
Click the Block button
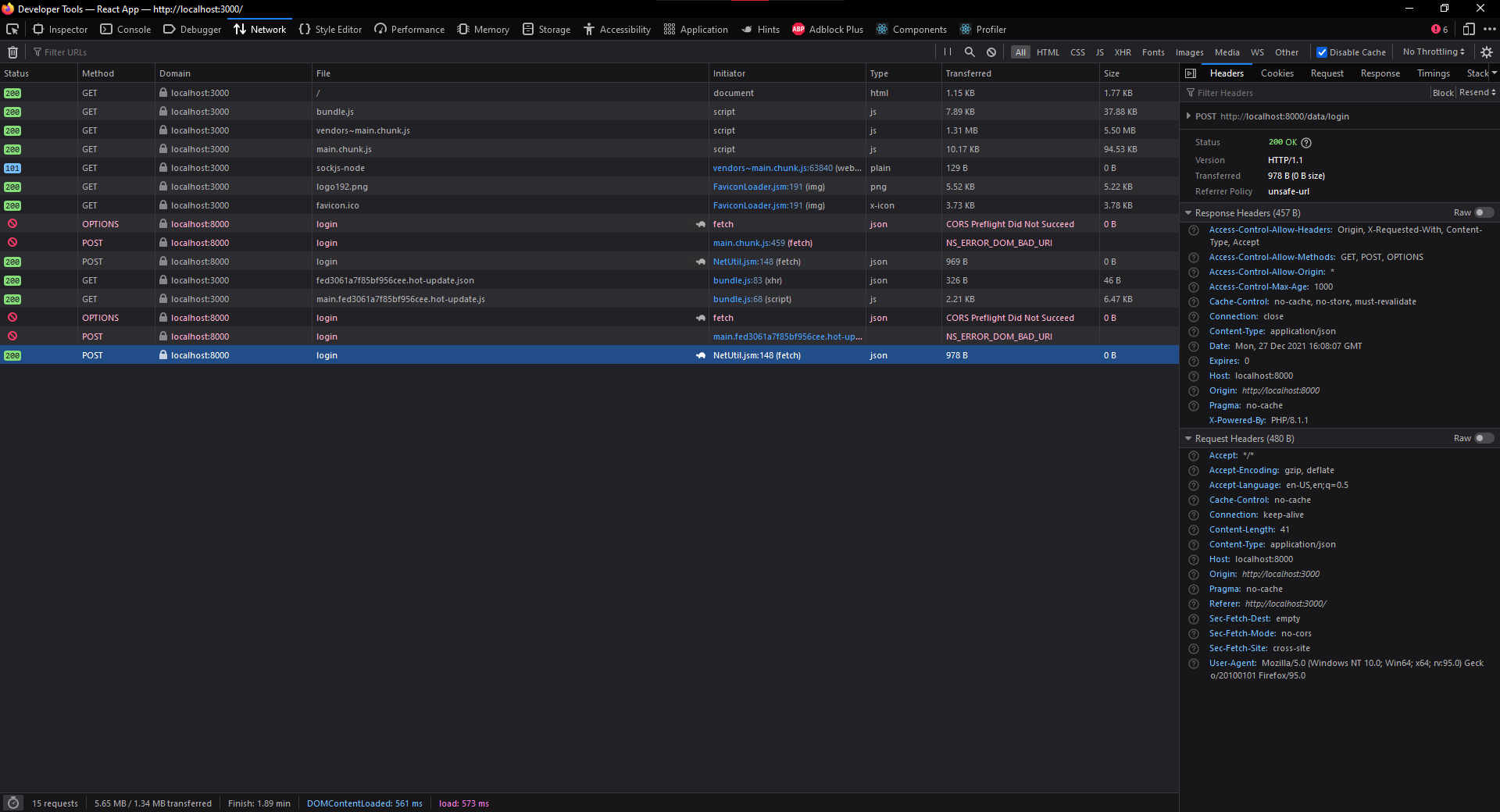coord(1443,93)
